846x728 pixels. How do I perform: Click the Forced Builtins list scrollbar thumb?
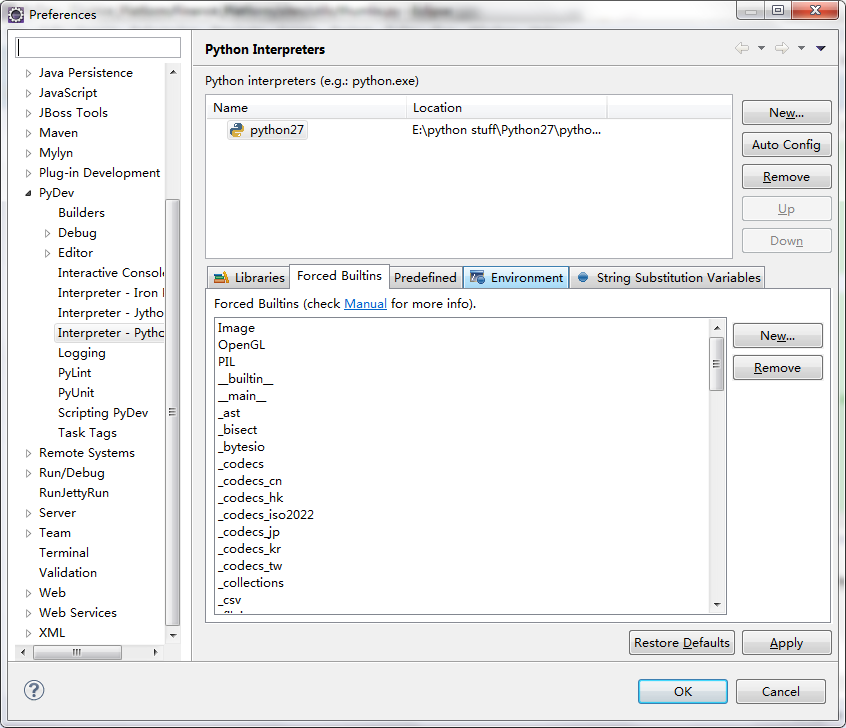point(717,364)
